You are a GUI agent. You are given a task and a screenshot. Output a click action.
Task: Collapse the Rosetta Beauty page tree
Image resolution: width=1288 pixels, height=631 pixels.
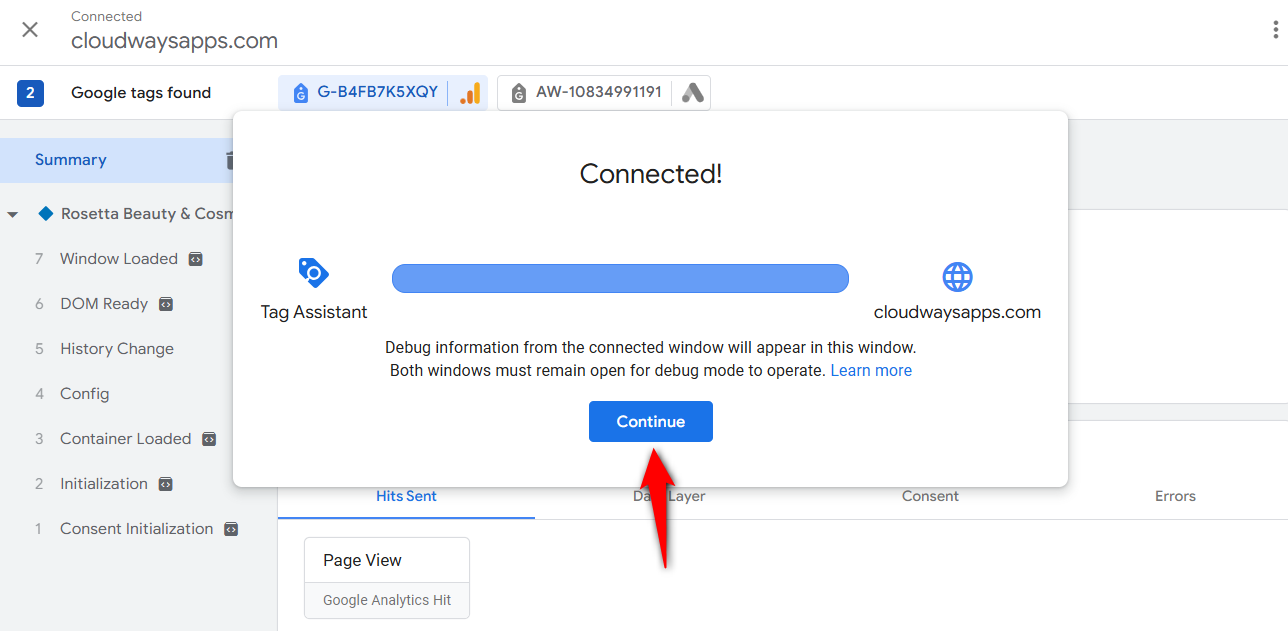tap(12, 214)
